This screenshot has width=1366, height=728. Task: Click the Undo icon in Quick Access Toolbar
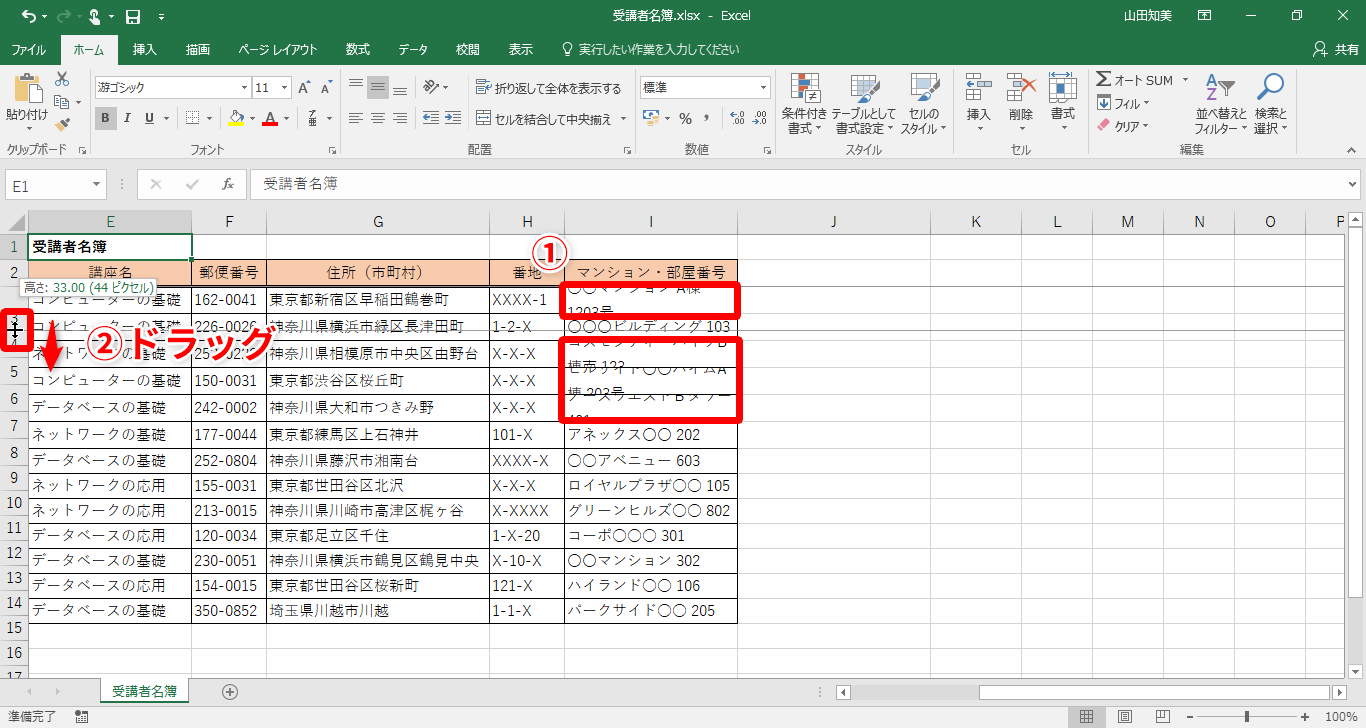tap(27, 16)
